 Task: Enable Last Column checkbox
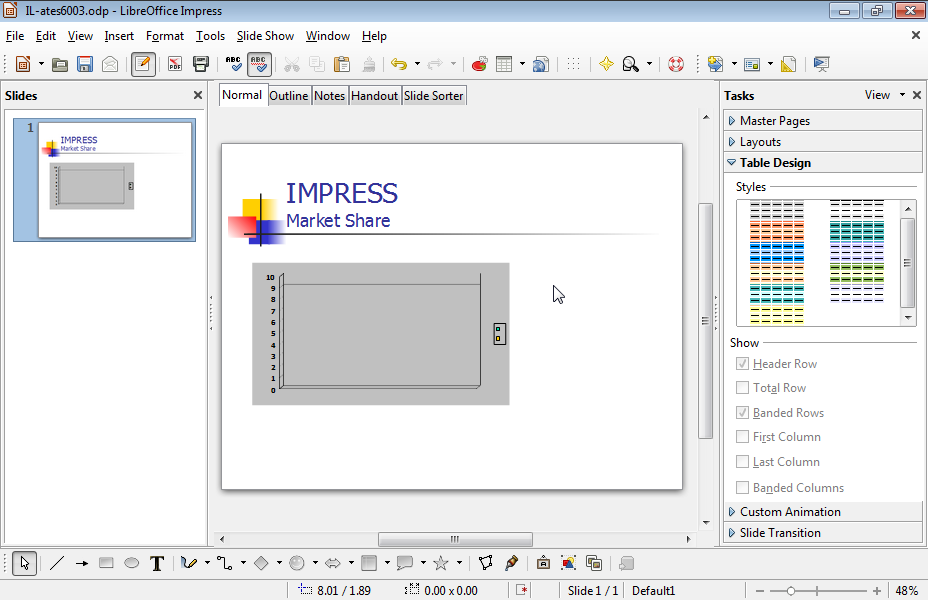coord(742,462)
